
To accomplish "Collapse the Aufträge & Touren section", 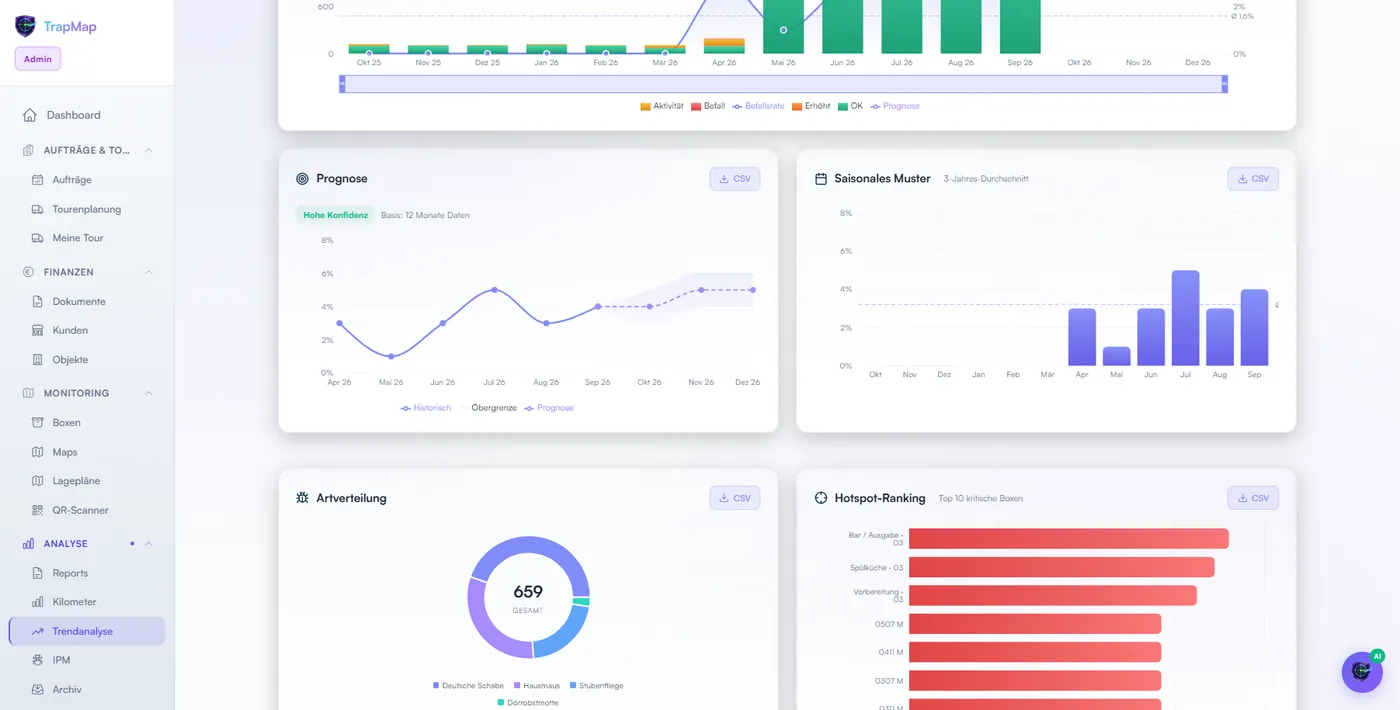I will [x=148, y=150].
